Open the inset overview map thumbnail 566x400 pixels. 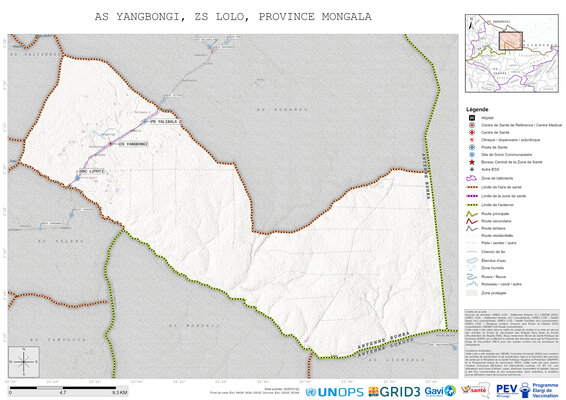[511, 53]
